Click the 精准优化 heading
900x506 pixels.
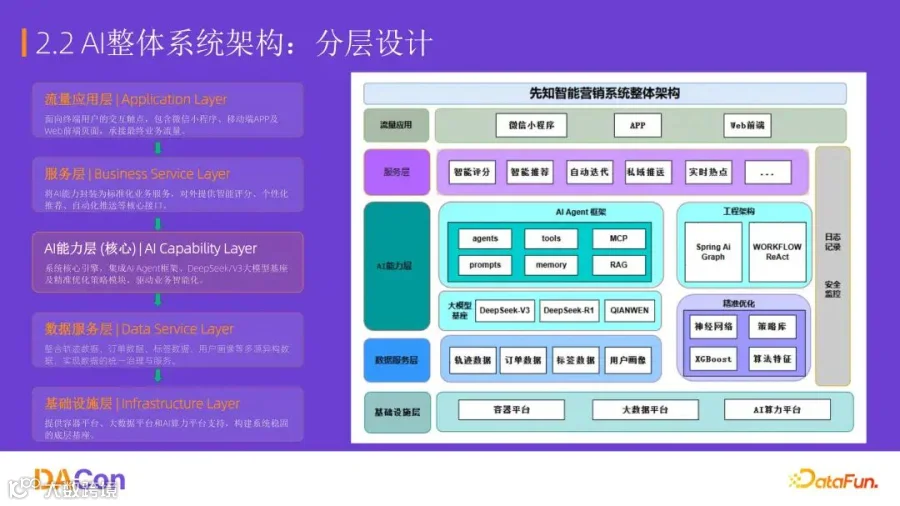(x=739, y=303)
